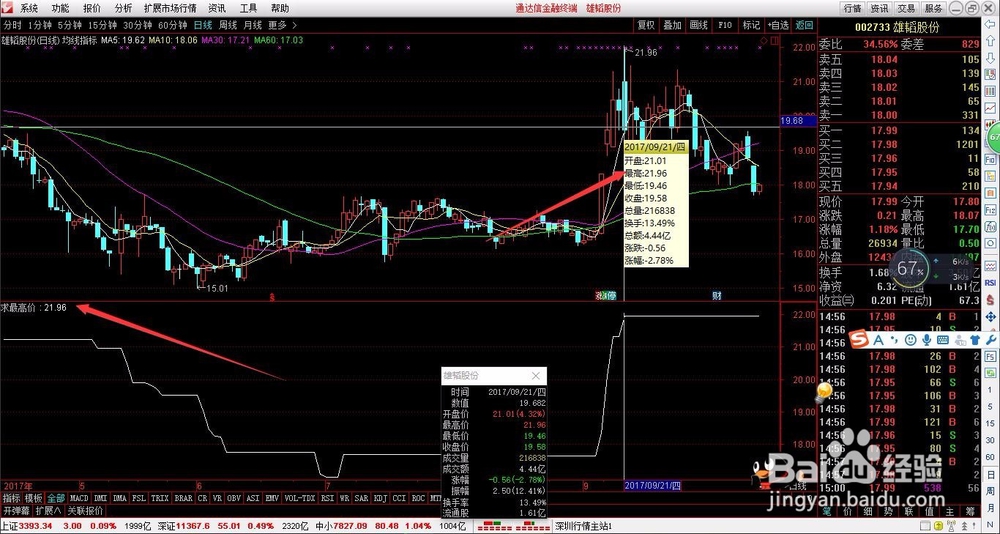Click the 返回 button
1000x534 pixels.
point(804,26)
